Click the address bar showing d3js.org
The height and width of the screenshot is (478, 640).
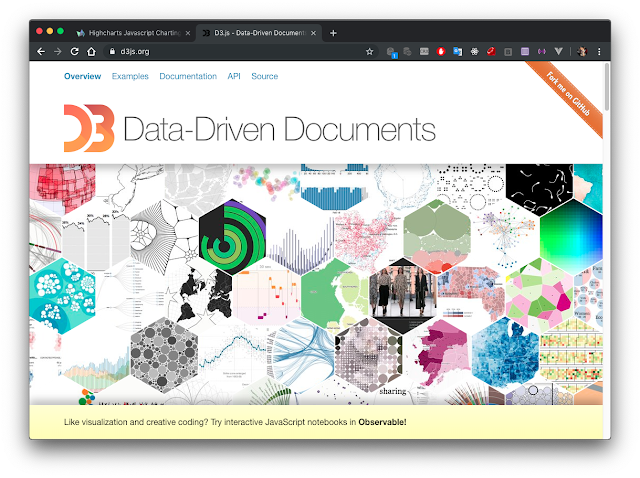(x=241, y=51)
